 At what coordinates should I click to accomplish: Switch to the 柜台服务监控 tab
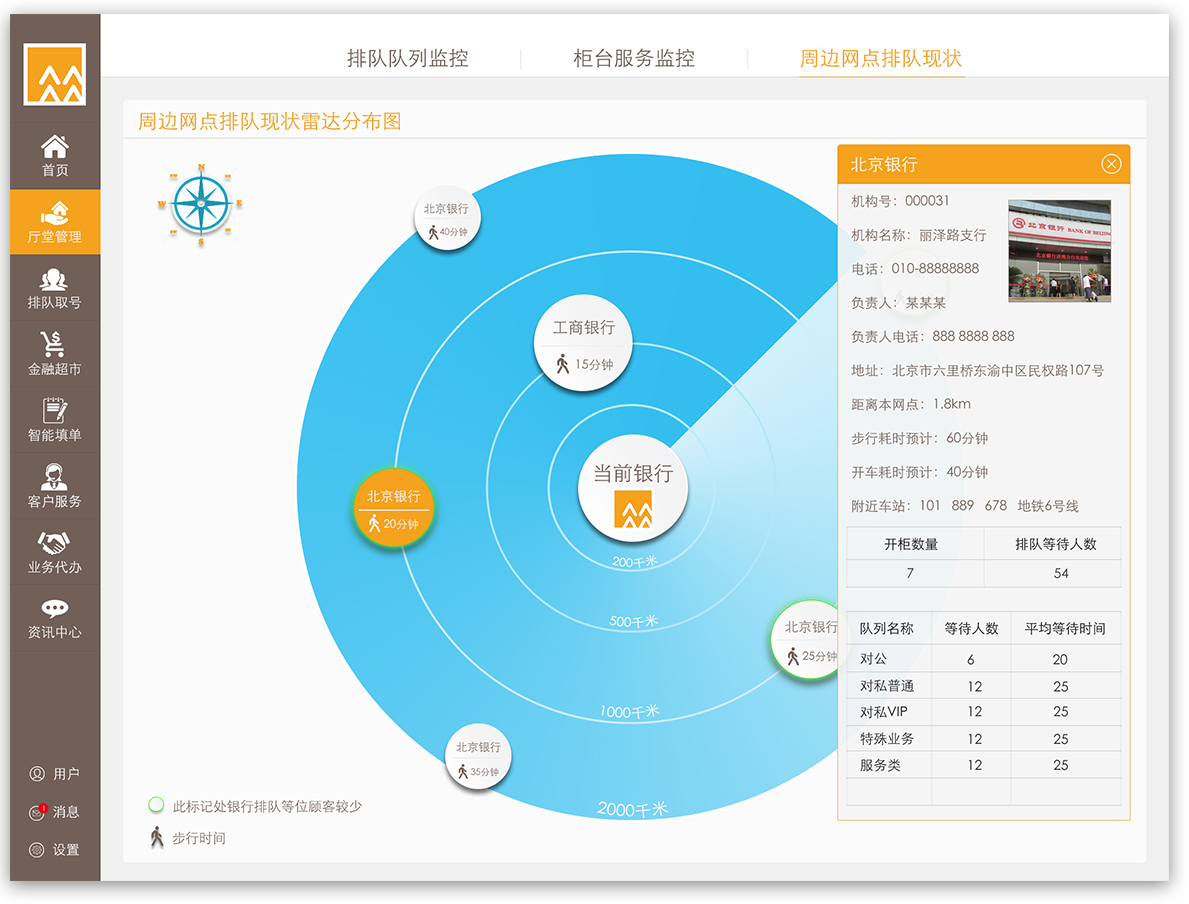(x=633, y=58)
